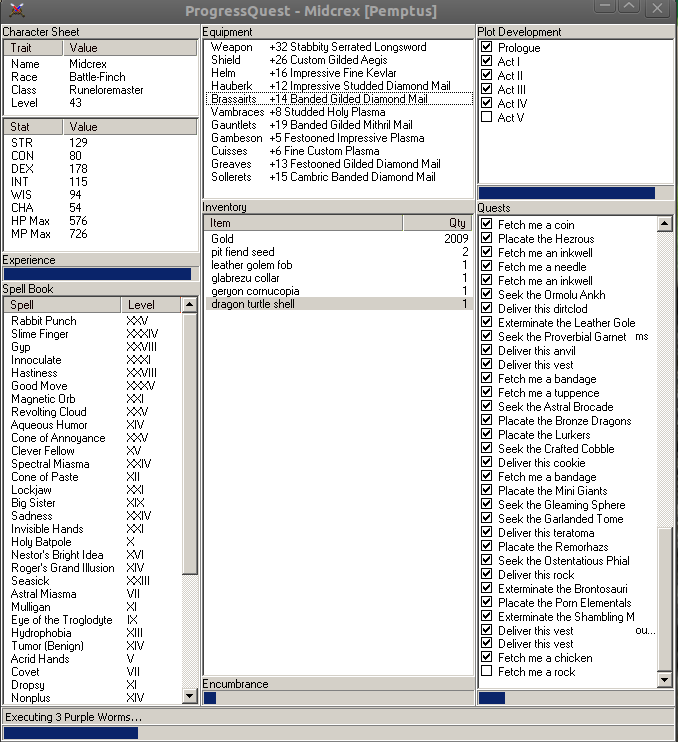Click the spell Level column header
The height and width of the screenshot is (742, 678).
point(151,305)
